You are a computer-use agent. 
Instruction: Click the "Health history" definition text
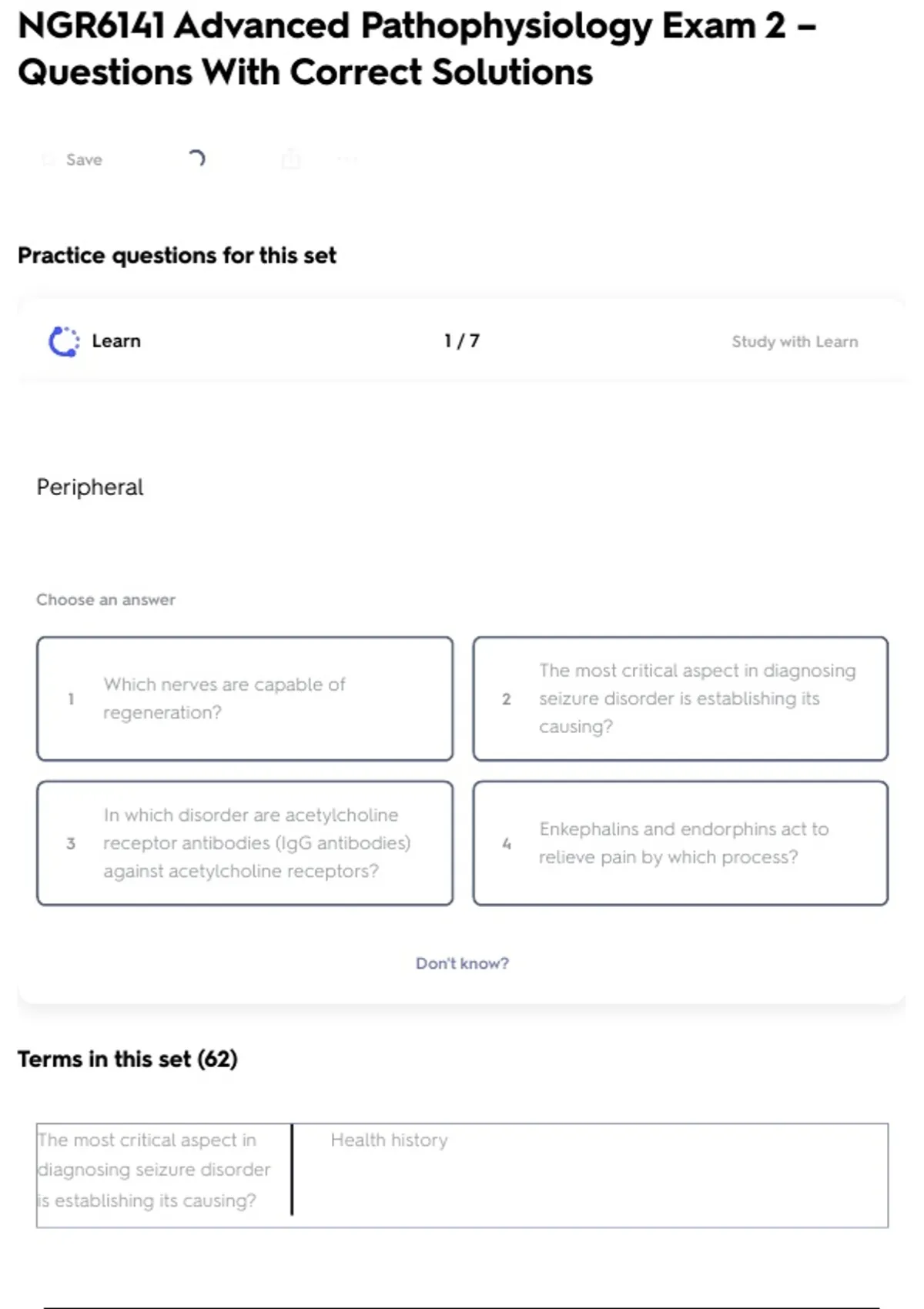[389, 1140]
